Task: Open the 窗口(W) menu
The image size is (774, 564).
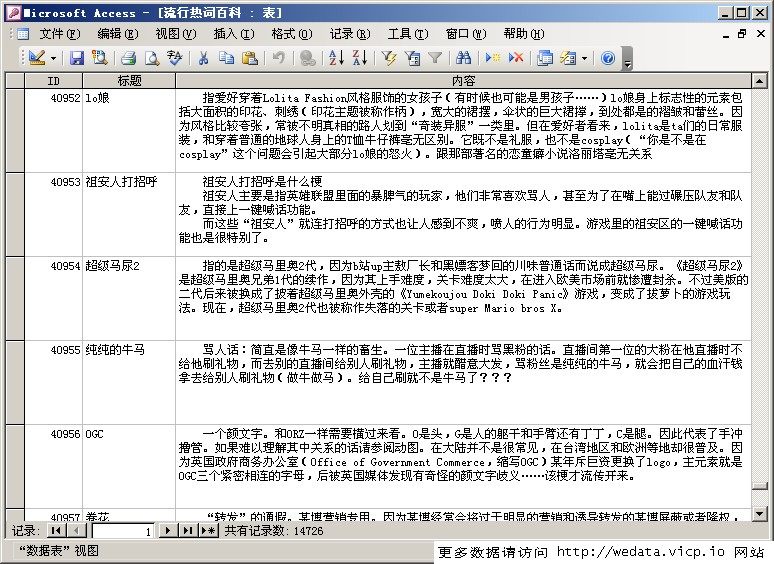Action: (466, 34)
